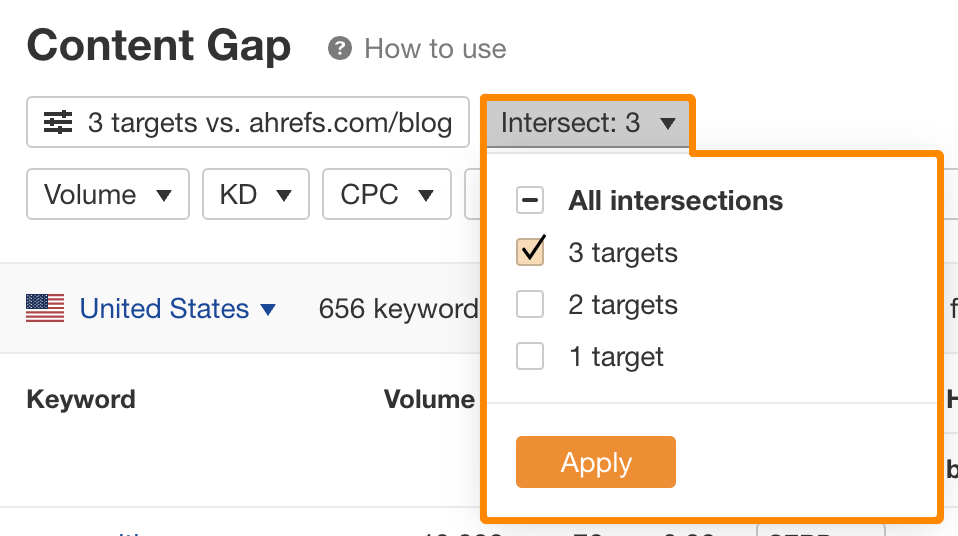This screenshot has height=536, width=958.
Task: Click the question mark help icon
Action: (340, 48)
